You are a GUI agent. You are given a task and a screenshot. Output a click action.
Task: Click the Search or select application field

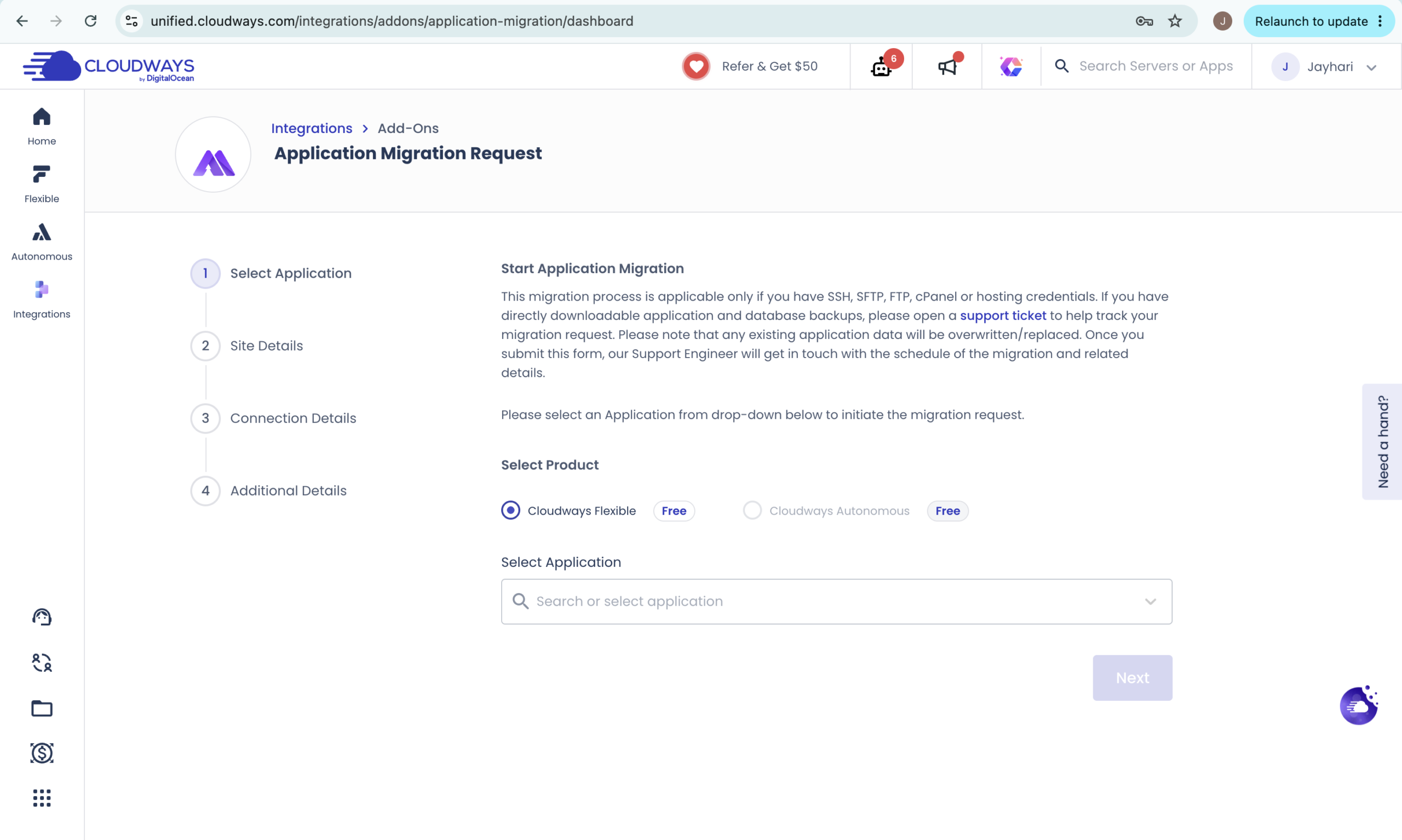[836, 601]
